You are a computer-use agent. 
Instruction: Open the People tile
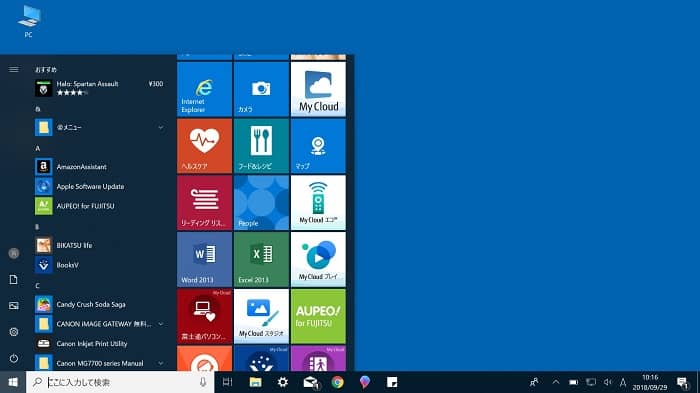tap(261, 202)
